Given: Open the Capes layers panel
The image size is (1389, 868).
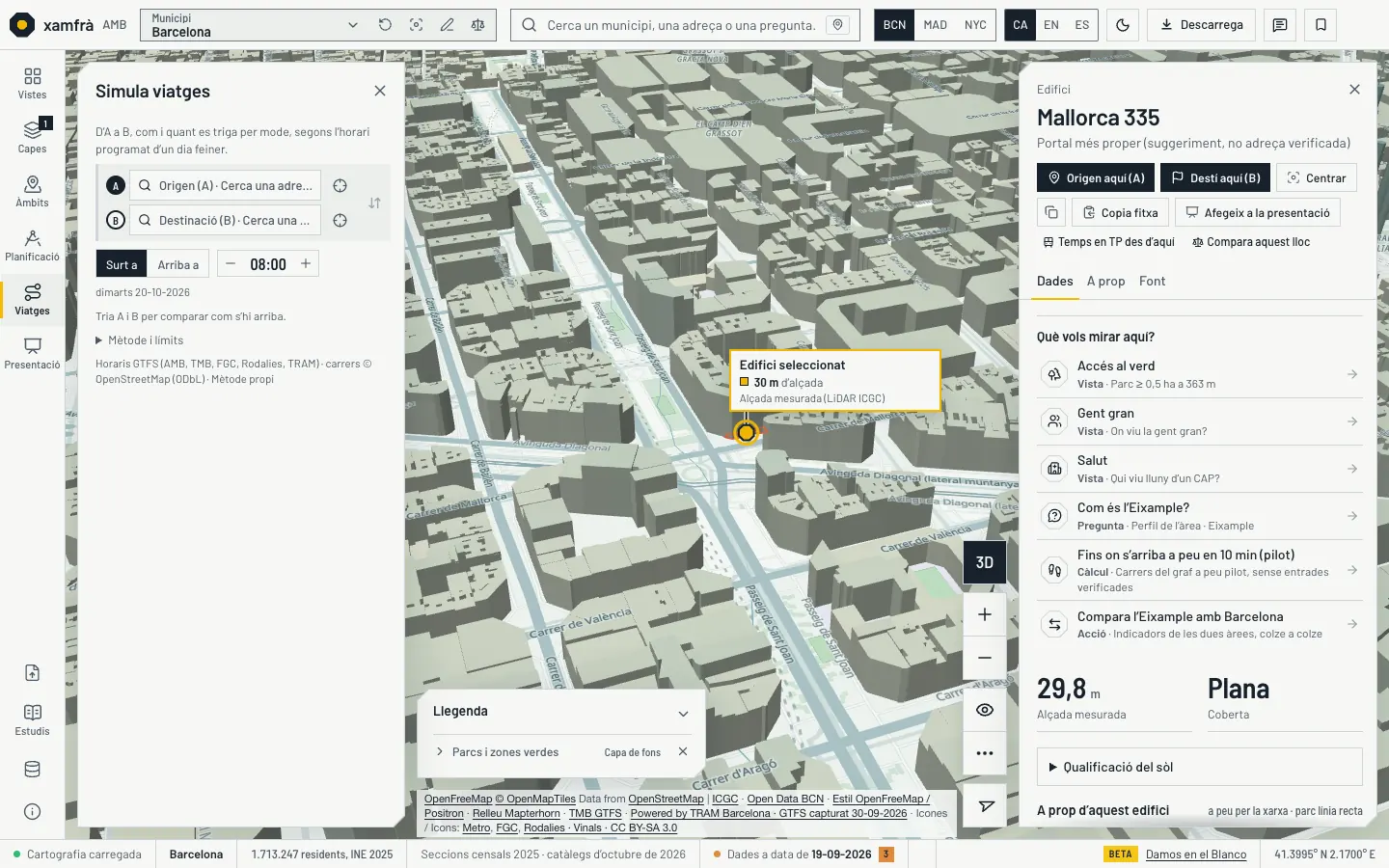Looking at the screenshot, I should (32, 137).
